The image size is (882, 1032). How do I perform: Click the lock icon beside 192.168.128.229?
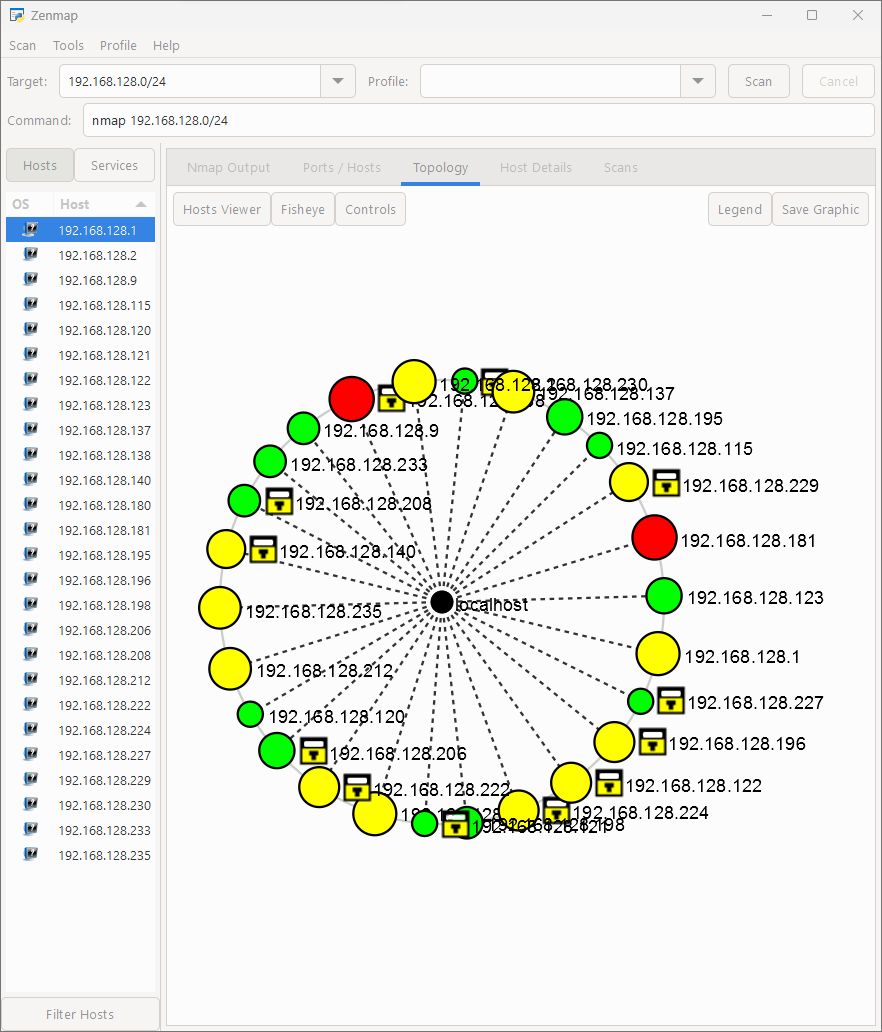point(667,483)
